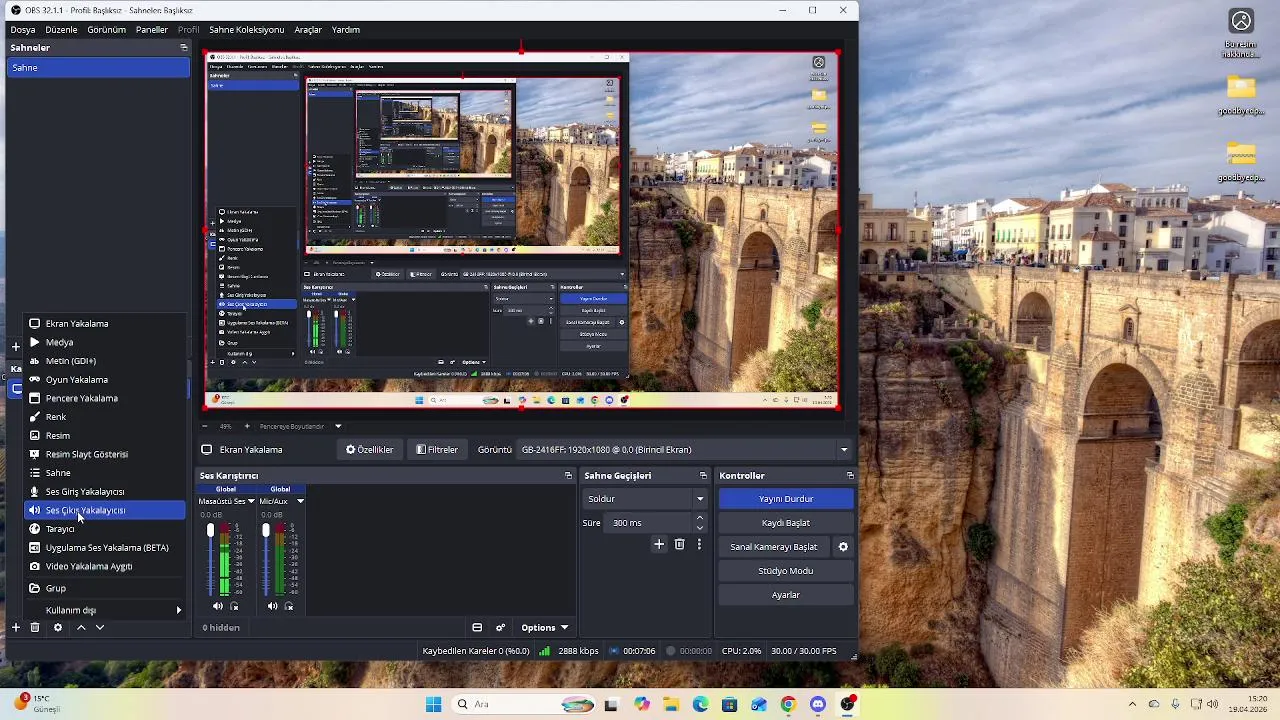Choose Resim Slayt Gösterisi entry
Viewport: 1280px width, 720px height.
[x=104, y=454]
